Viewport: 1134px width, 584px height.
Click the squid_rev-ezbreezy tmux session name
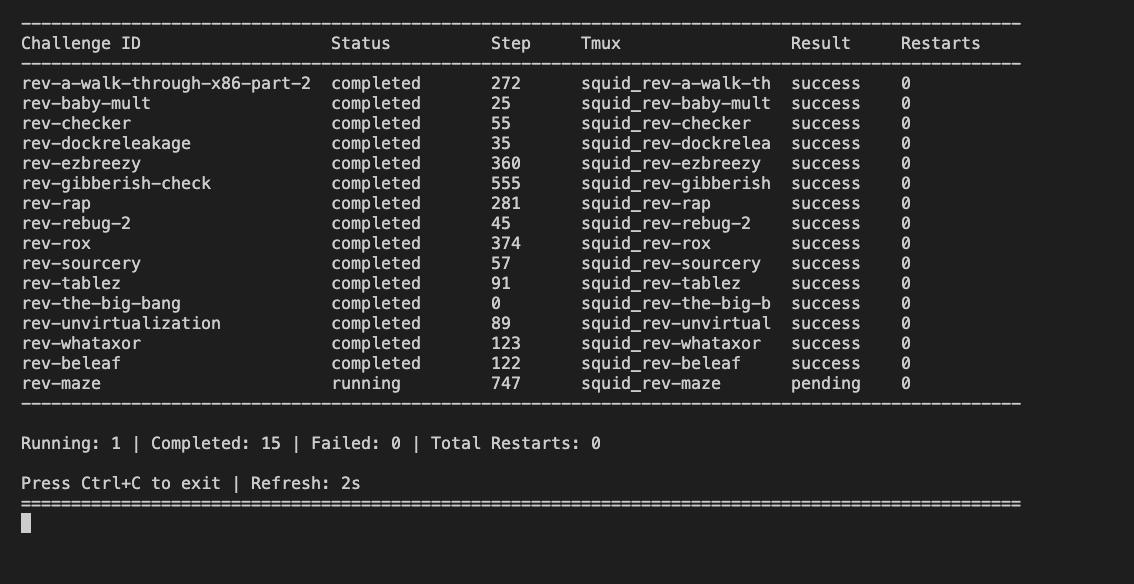[x=671, y=163]
